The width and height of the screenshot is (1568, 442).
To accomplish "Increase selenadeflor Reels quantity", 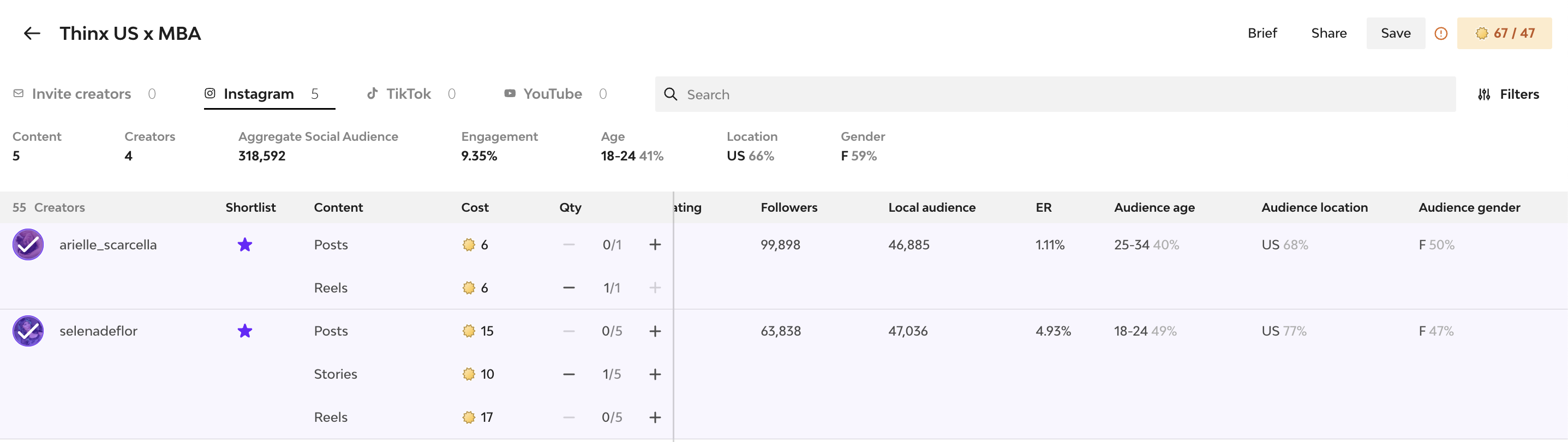I will [655, 417].
